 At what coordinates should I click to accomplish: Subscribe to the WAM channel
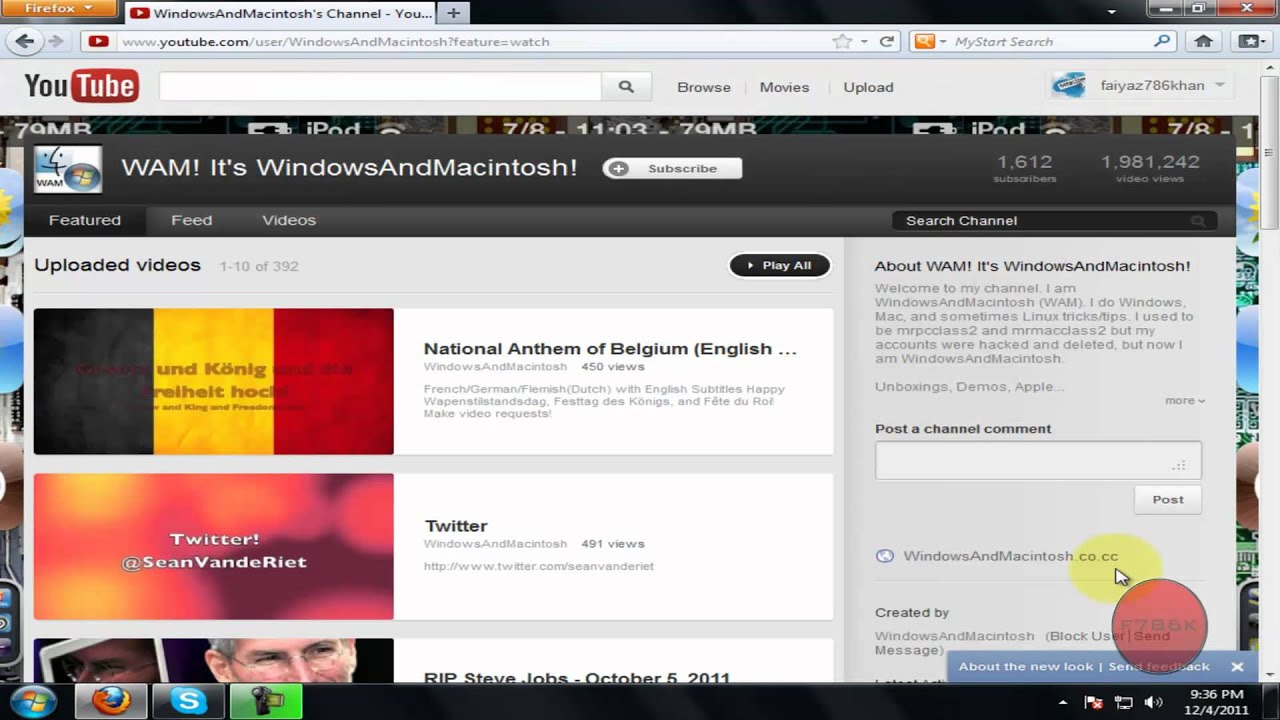(x=672, y=168)
